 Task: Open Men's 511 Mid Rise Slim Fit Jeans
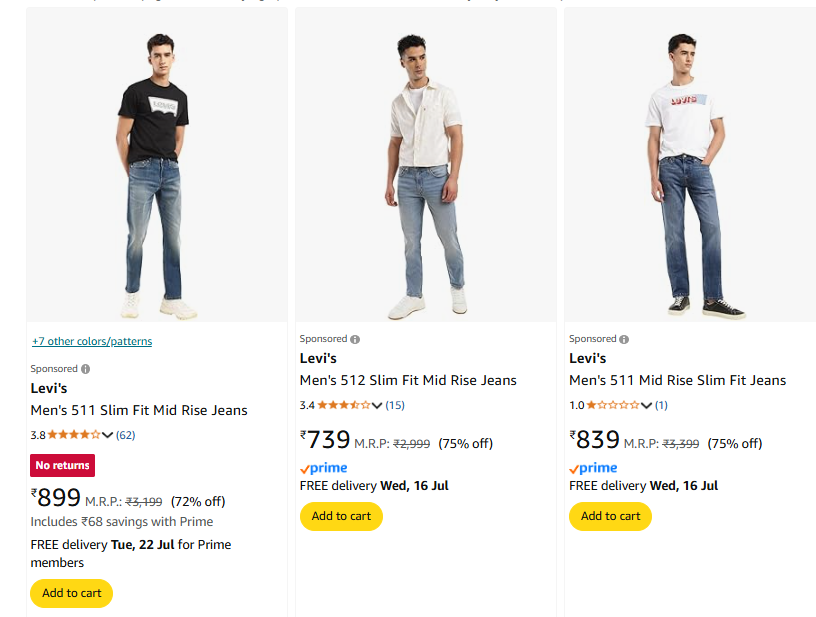click(x=677, y=380)
